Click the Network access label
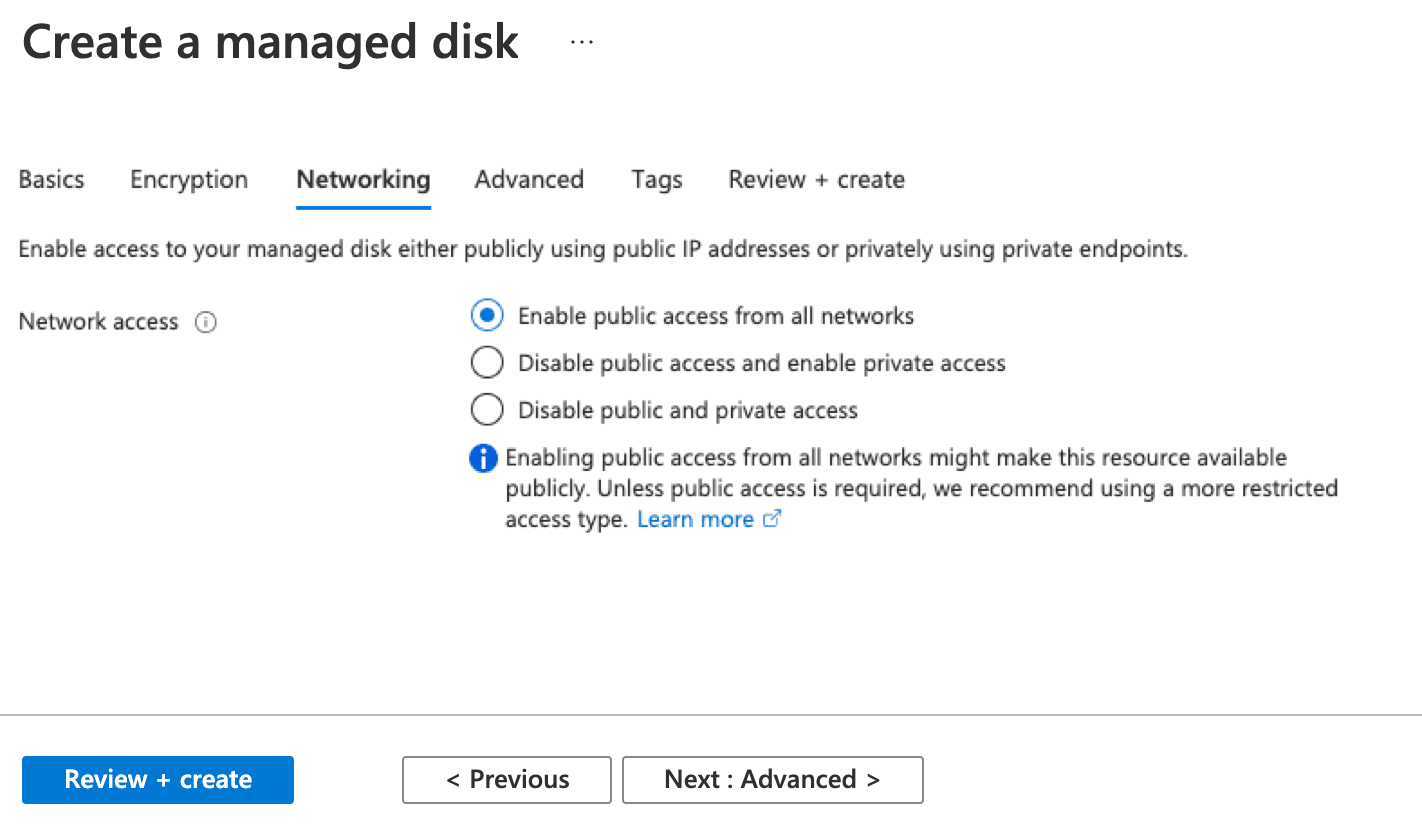 (97, 322)
